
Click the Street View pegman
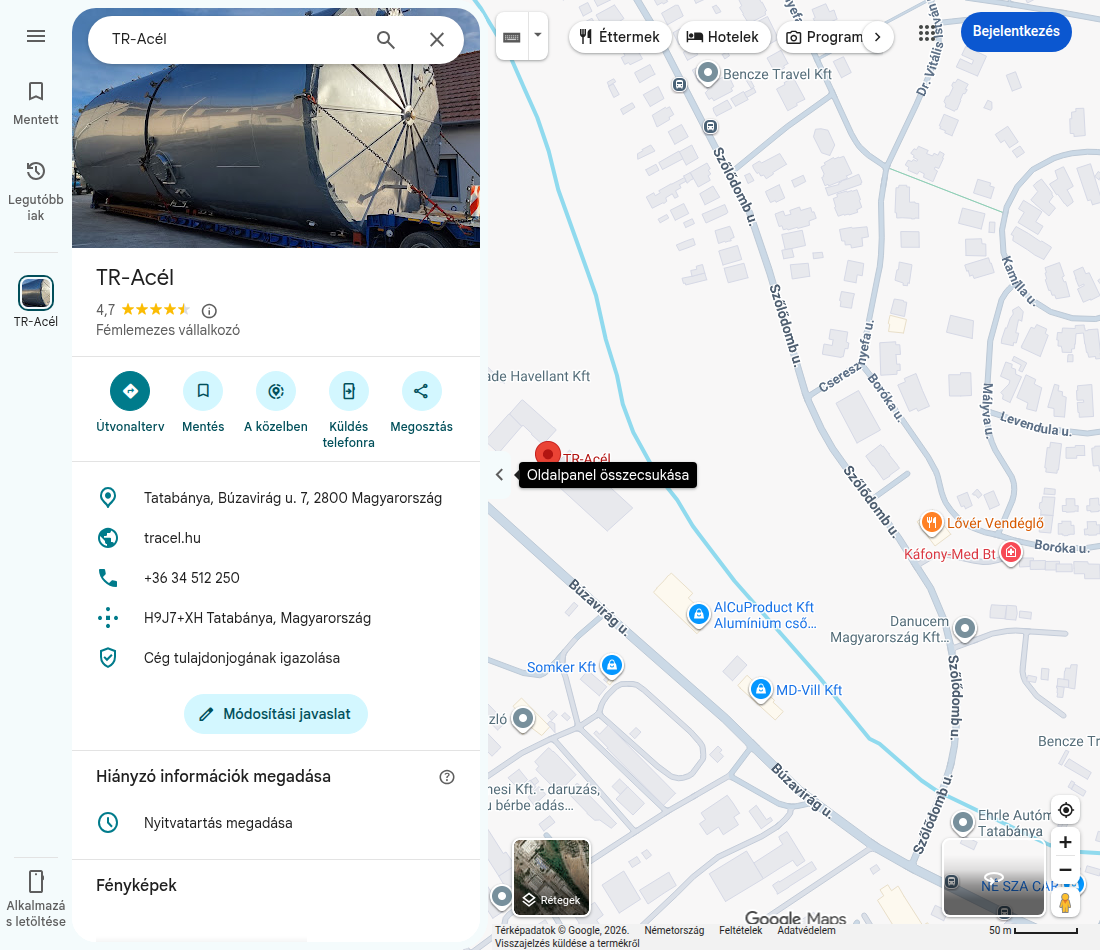coord(1066,902)
